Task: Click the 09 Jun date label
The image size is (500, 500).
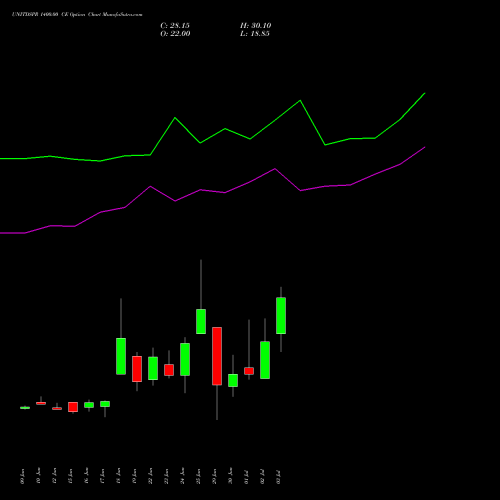Action: pyautogui.click(x=22, y=476)
